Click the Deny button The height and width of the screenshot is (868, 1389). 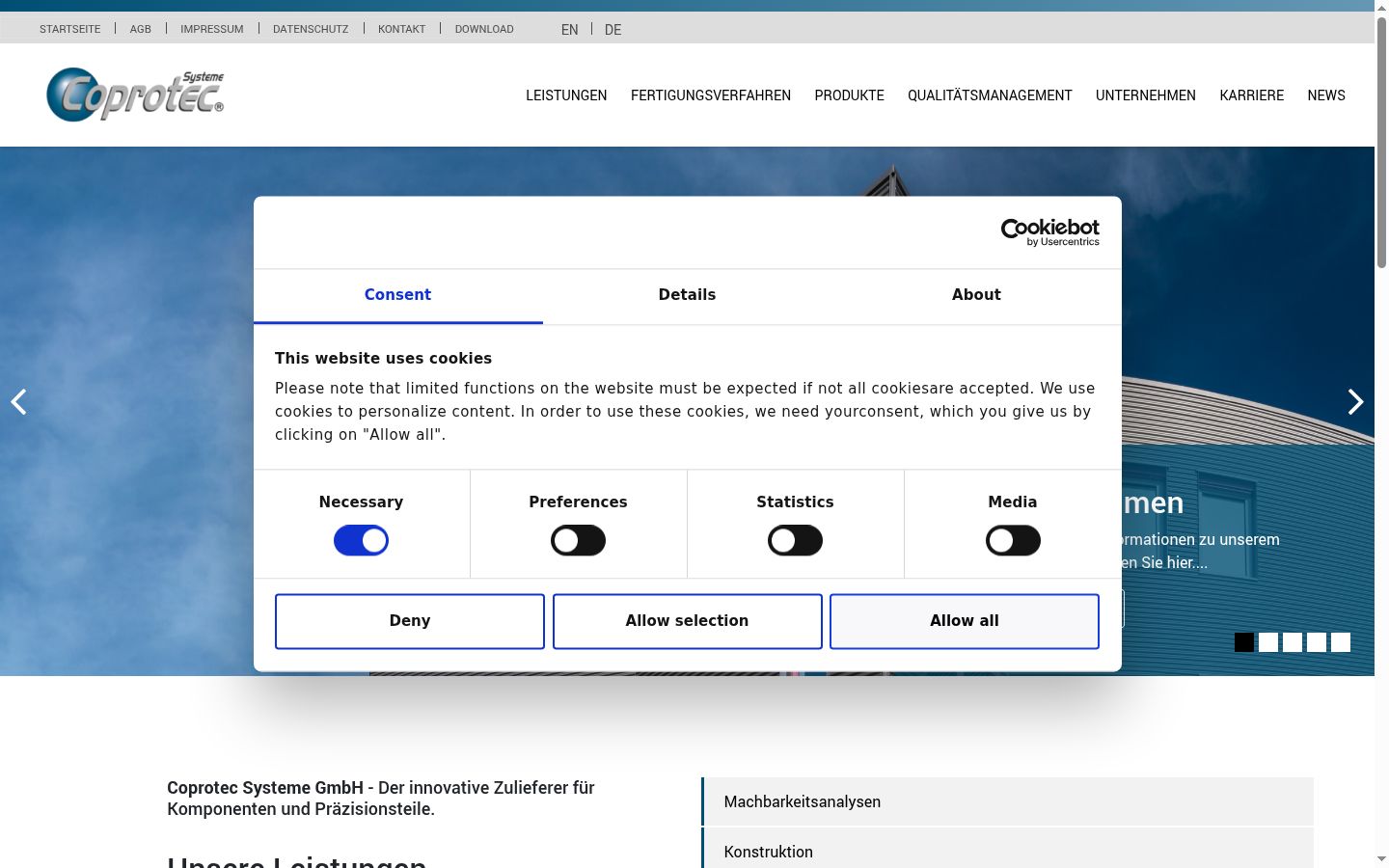pos(410,621)
